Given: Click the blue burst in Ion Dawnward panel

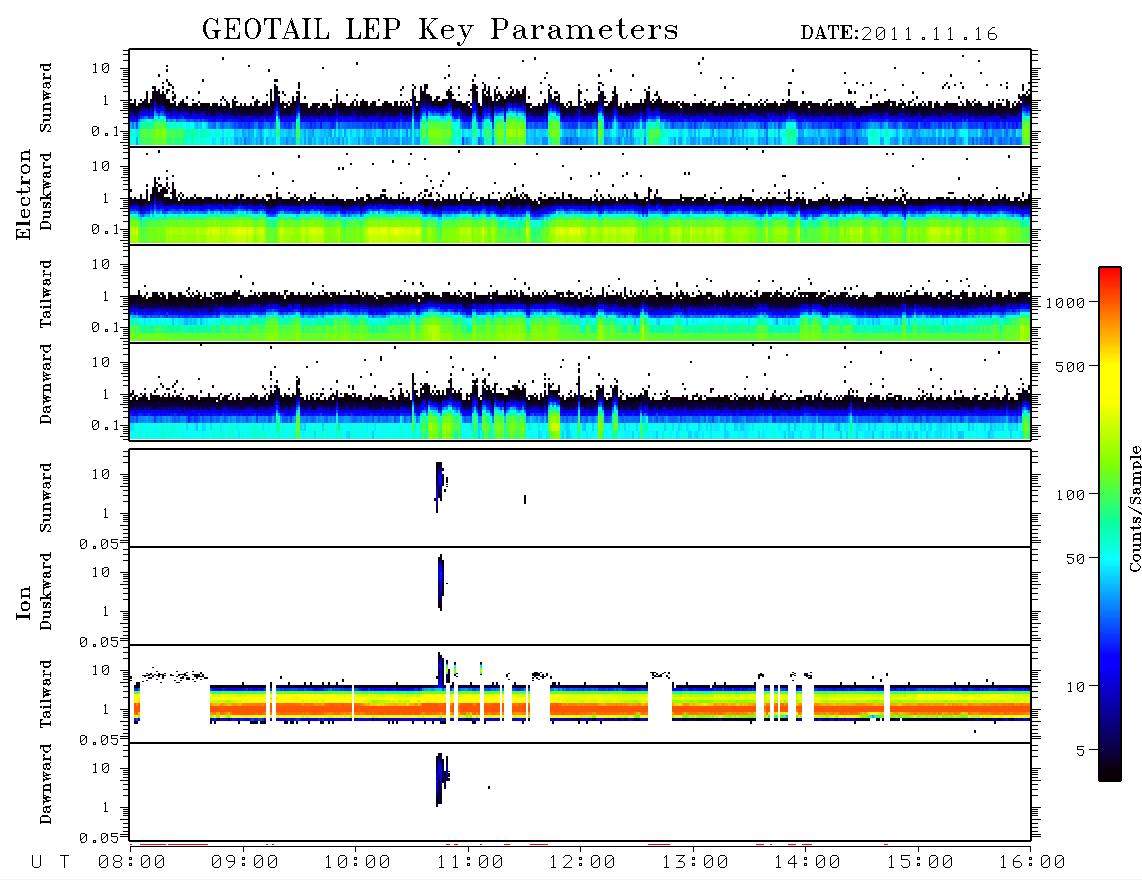Looking at the screenshot, I should (x=439, y=779).
